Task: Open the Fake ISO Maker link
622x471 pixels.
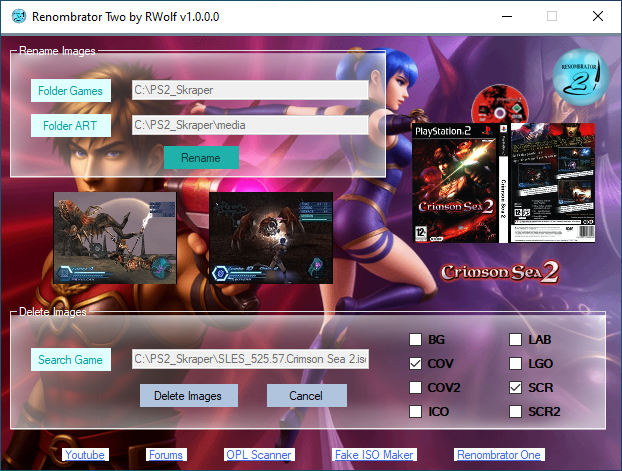Action: (x=374, y=455)
